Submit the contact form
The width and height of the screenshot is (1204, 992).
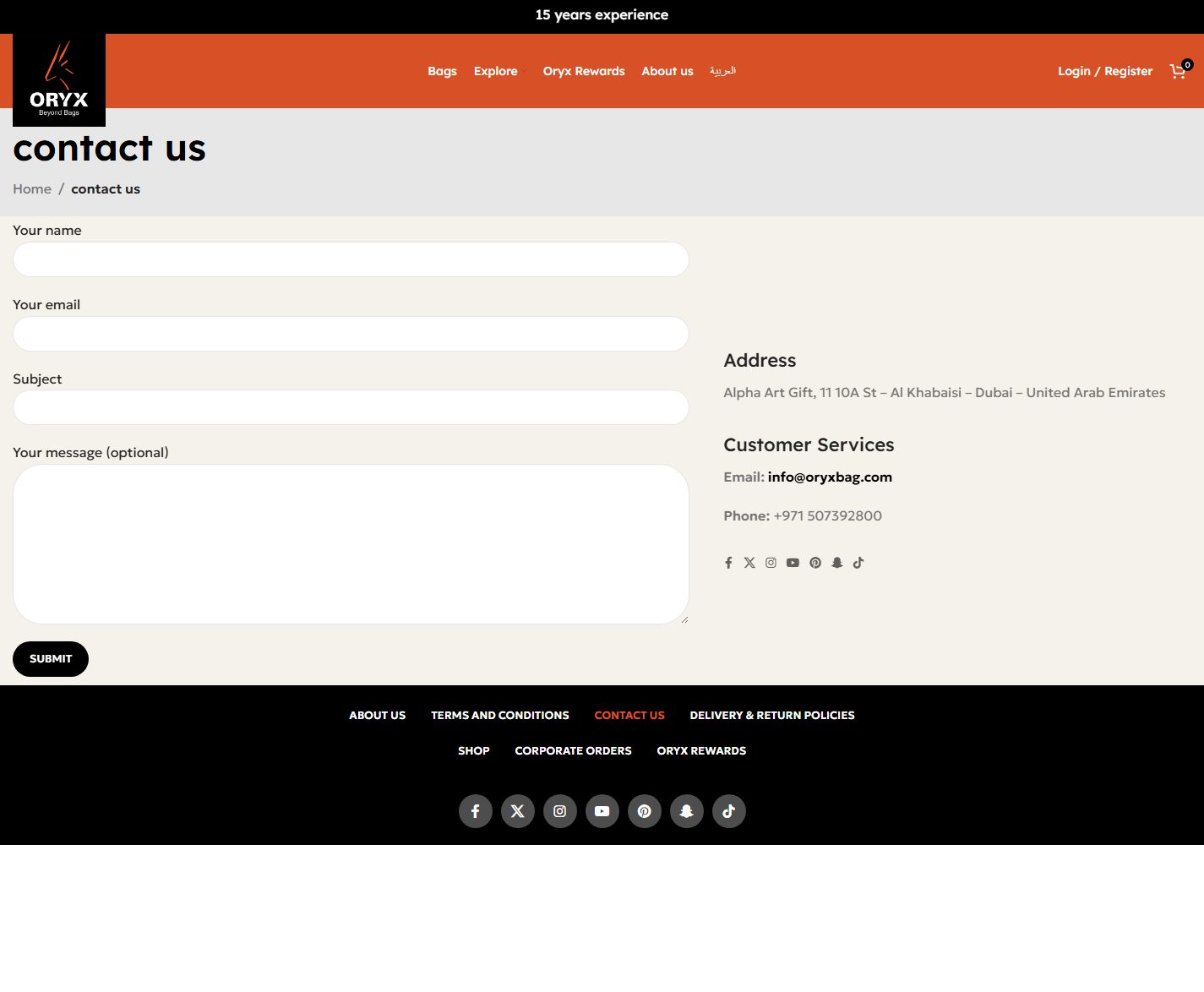point(51,659)
